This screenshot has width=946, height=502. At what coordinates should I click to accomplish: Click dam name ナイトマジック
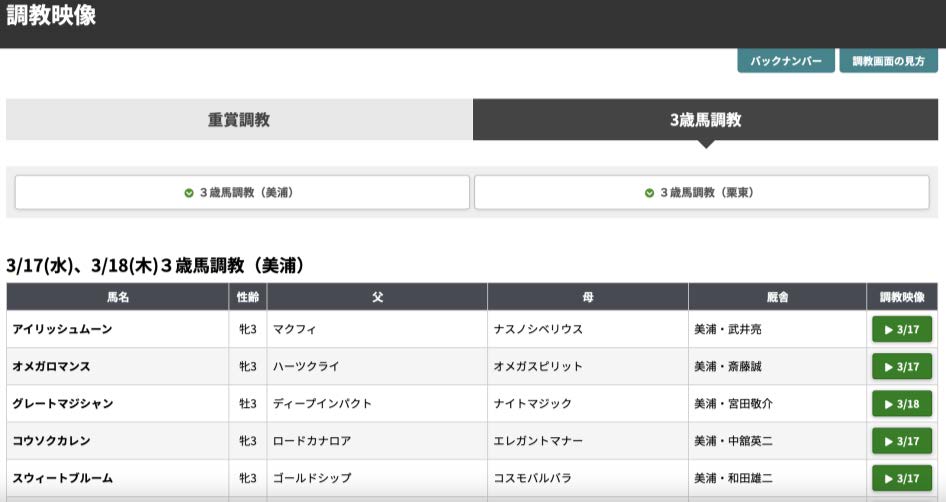[533, 404]
